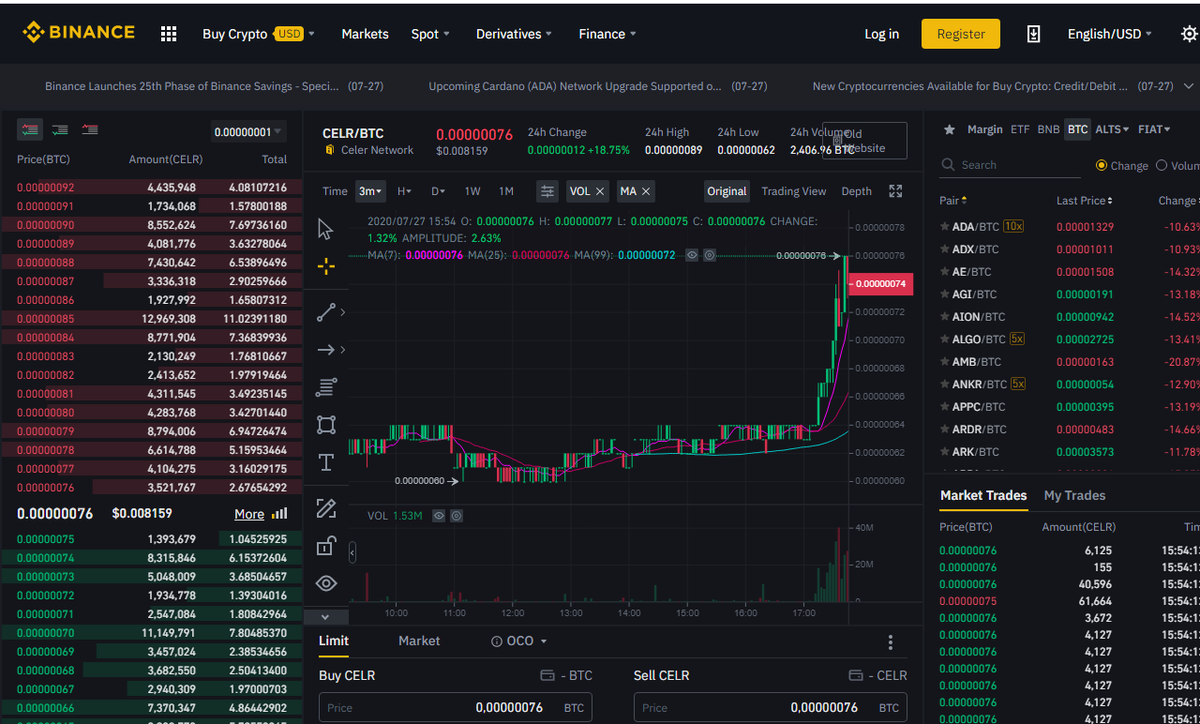Viewport: 1200px width, 724px height.
Task: Switch to the Trading View chart tab
Action: coord(794,191)
